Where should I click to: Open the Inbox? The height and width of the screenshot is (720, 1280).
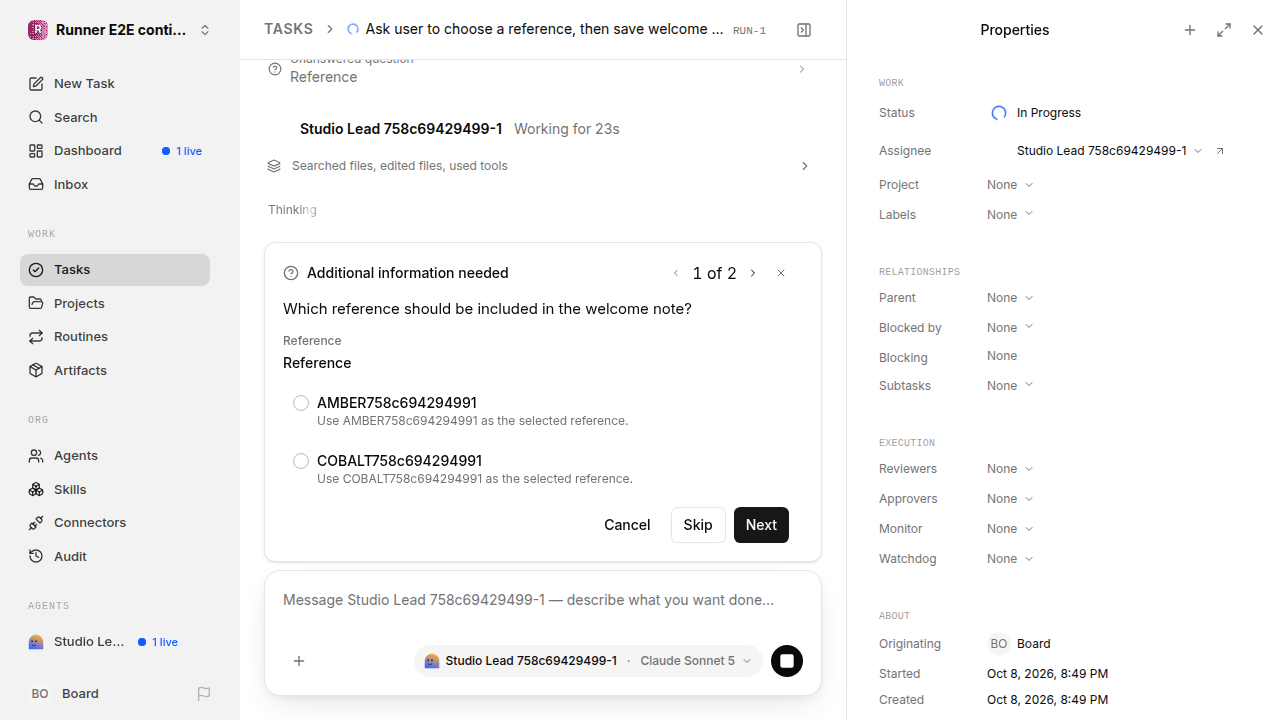[x=115, y=185]
